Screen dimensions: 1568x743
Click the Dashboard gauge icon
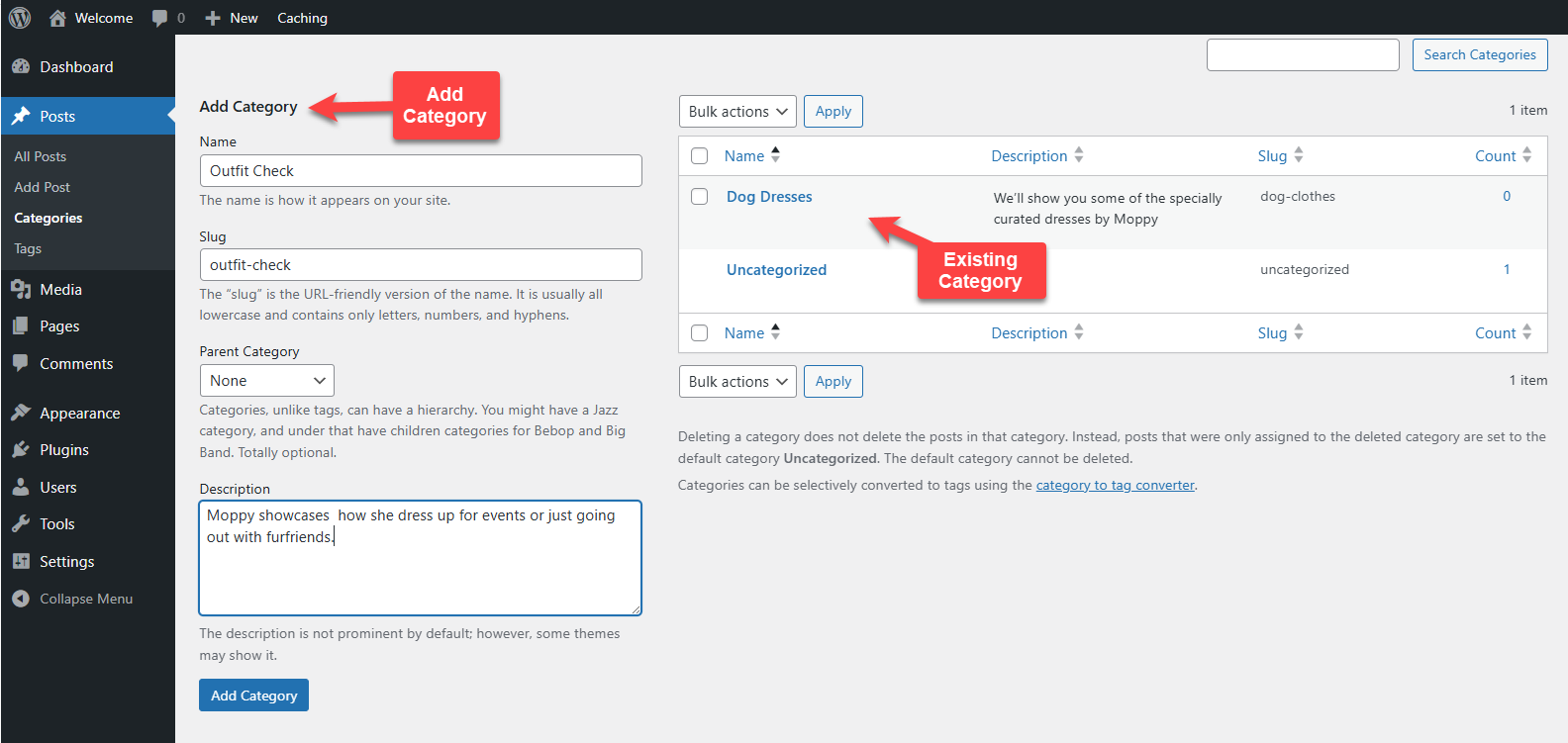point(21,66)
